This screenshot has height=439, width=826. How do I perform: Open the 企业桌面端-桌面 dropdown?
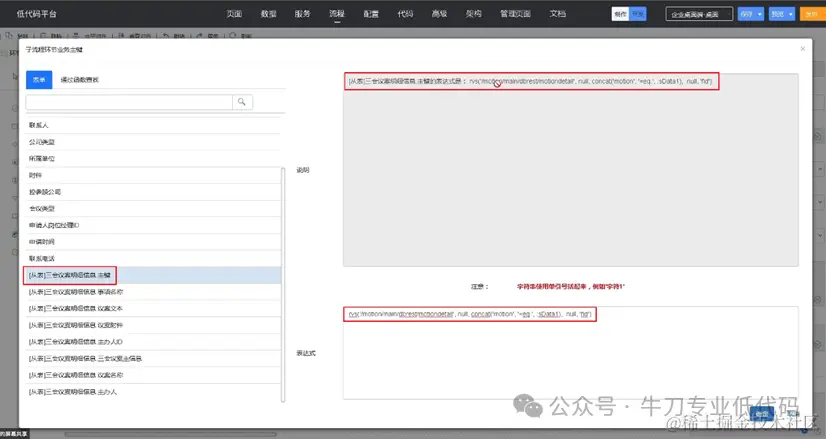click(x=699, y=14)
